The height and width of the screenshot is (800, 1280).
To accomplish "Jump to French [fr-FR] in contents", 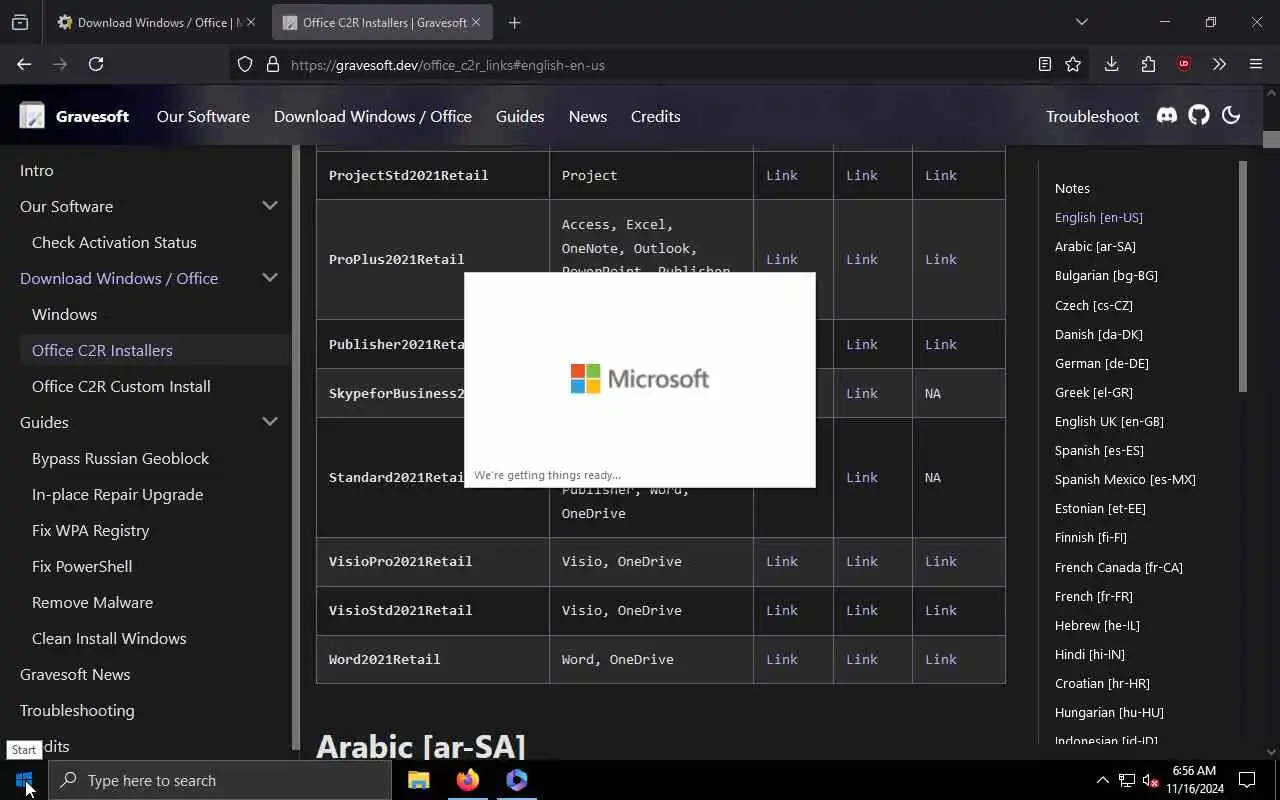I will pyautogui.click(x=1093, y=596).
